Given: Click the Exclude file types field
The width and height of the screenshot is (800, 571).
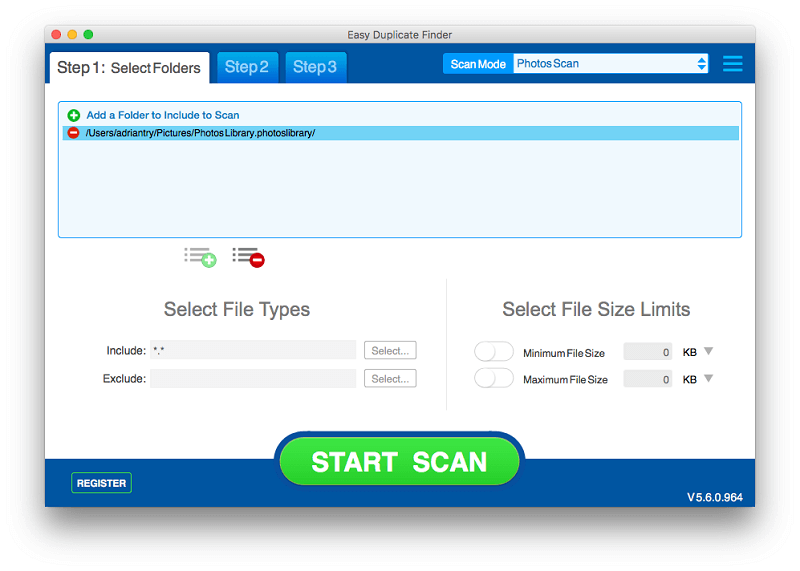Looking at the screenshot, I should (x=253, y=379).
